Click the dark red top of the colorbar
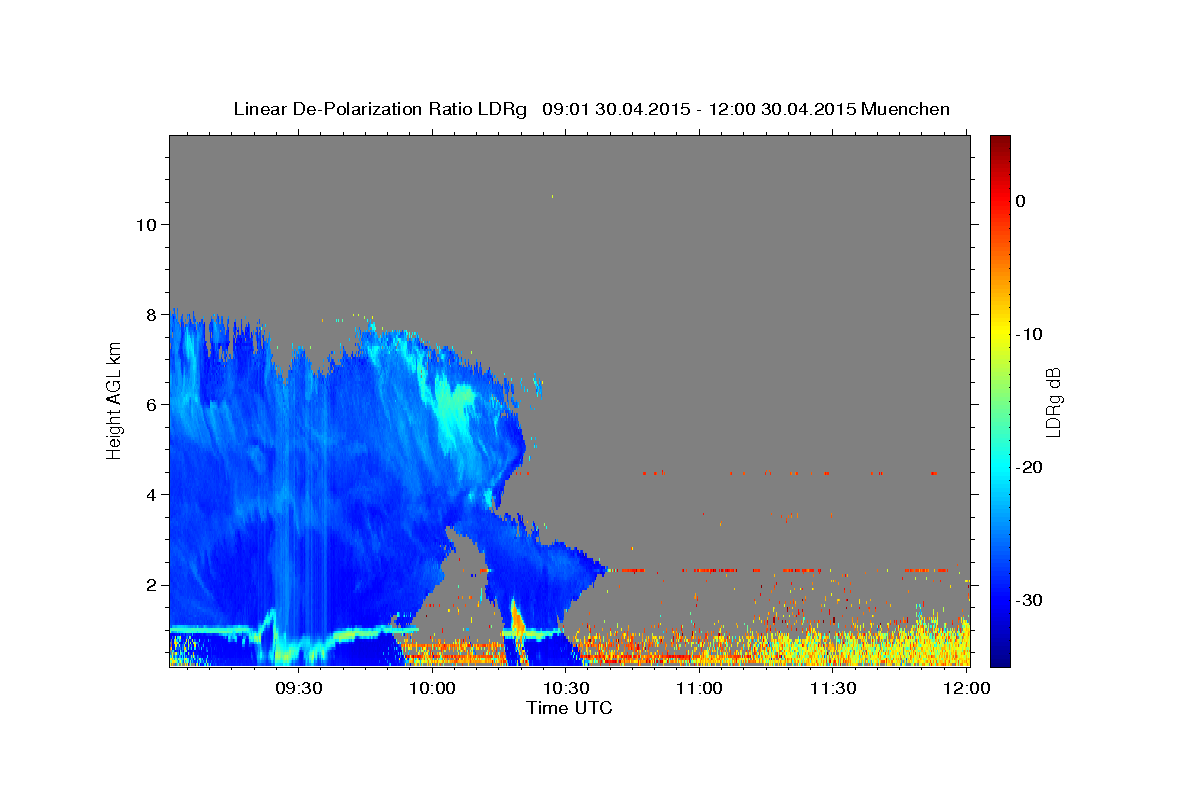The image size is (1200, 800). click(1000, 145)
